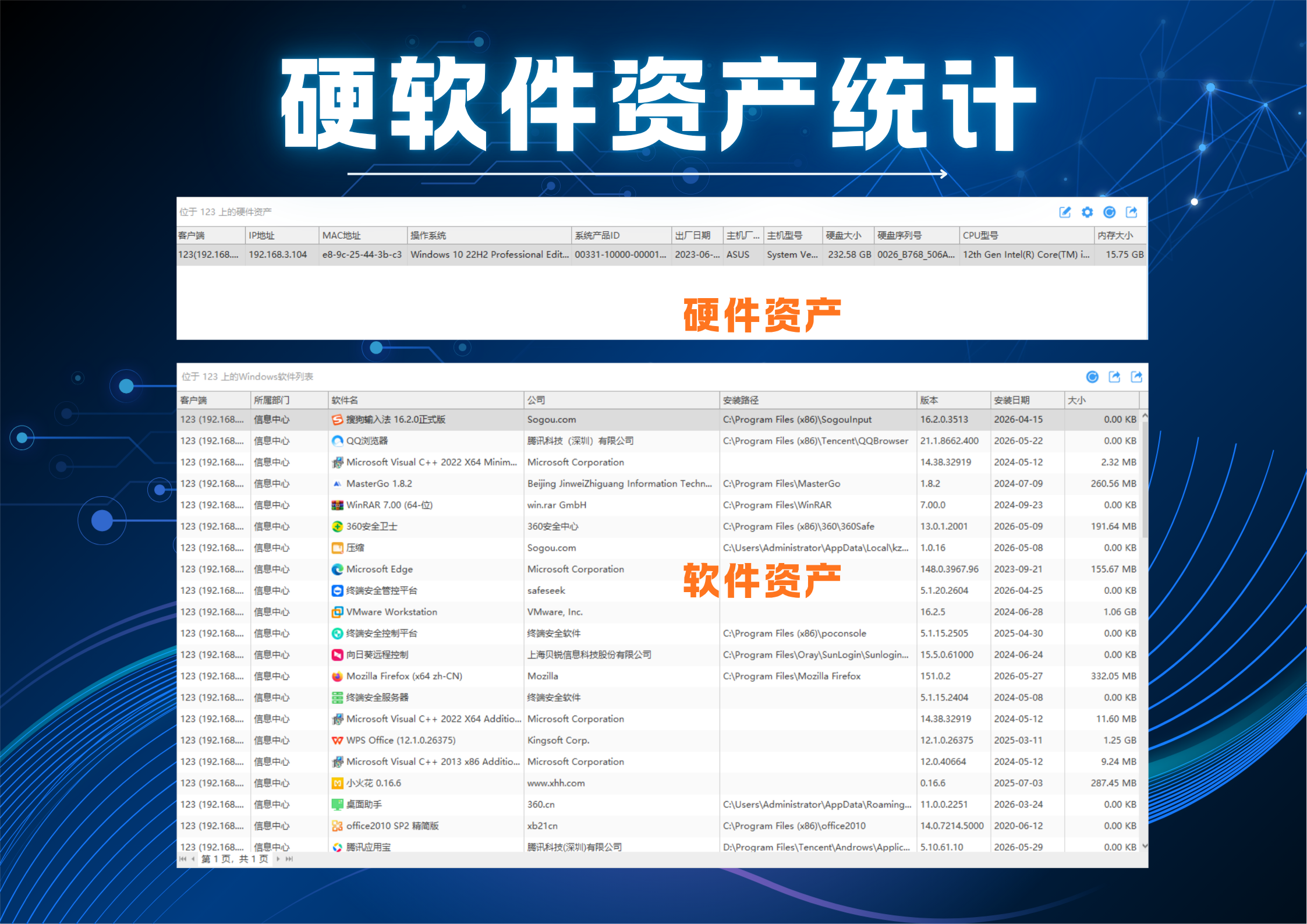Sort by 所属部门 column header
The image size is (1307, 924).
289,400
